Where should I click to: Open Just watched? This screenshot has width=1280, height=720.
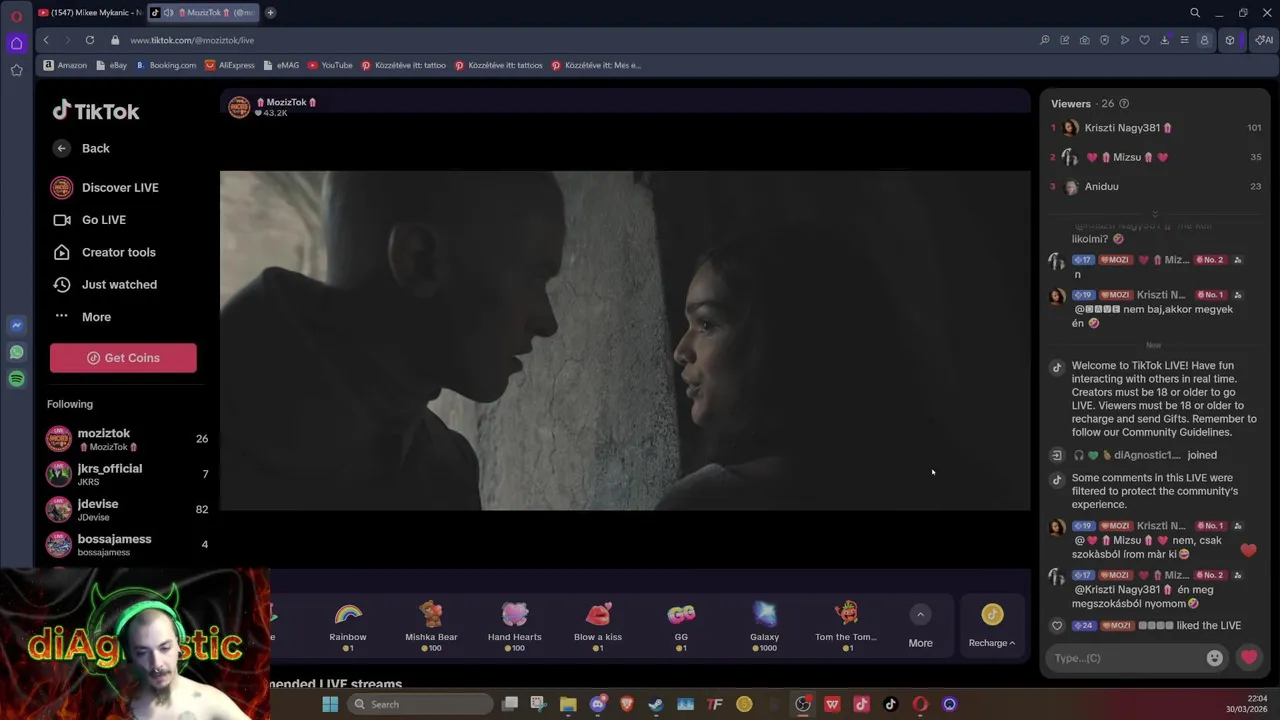[105, 284]
